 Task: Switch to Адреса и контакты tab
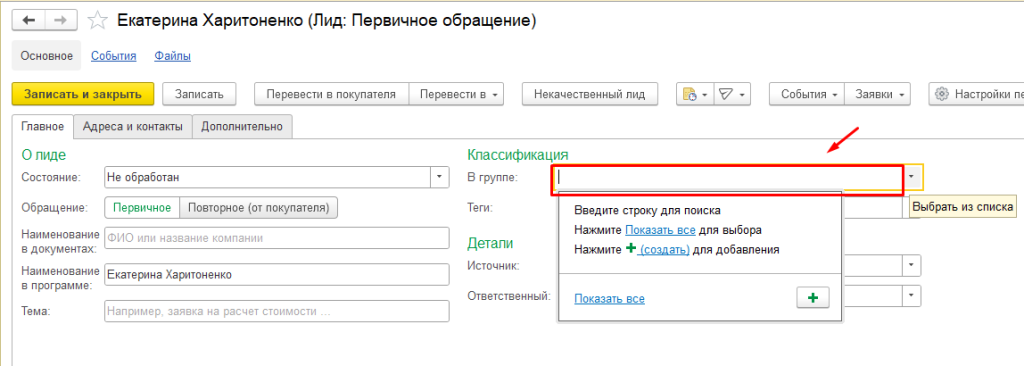133,127
